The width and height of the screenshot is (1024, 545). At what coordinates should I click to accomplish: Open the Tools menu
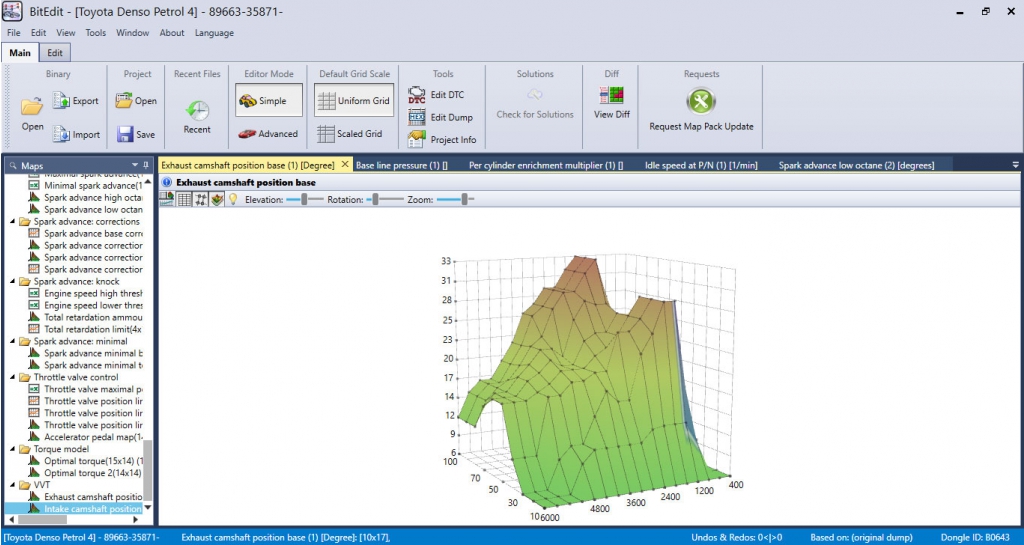[x=95, y=33]
